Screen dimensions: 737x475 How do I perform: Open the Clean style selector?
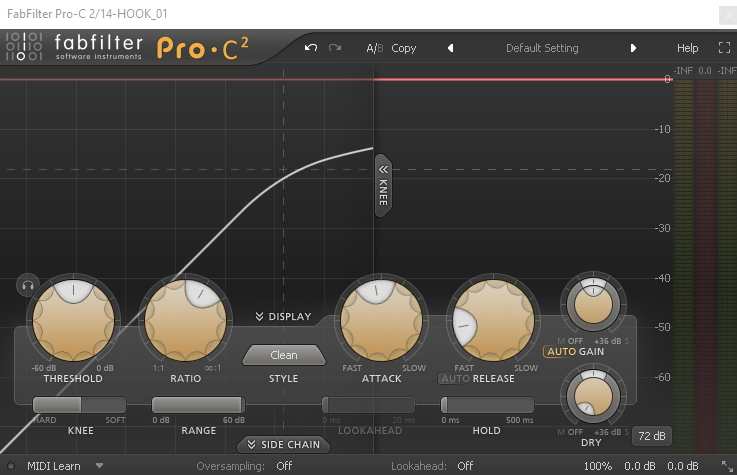click(284, 355)
